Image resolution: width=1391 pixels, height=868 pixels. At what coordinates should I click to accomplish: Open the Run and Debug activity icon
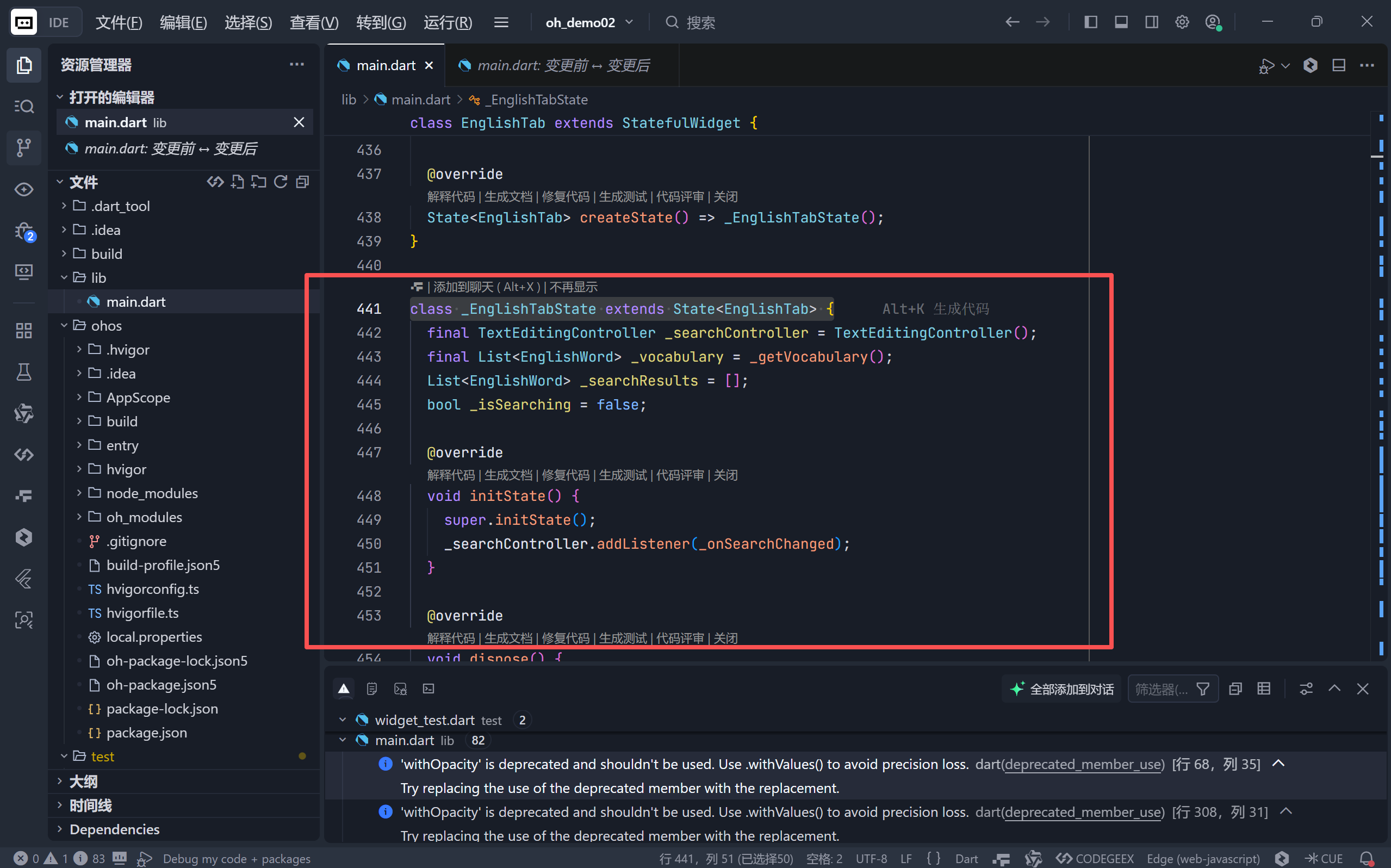coord(23,231)
